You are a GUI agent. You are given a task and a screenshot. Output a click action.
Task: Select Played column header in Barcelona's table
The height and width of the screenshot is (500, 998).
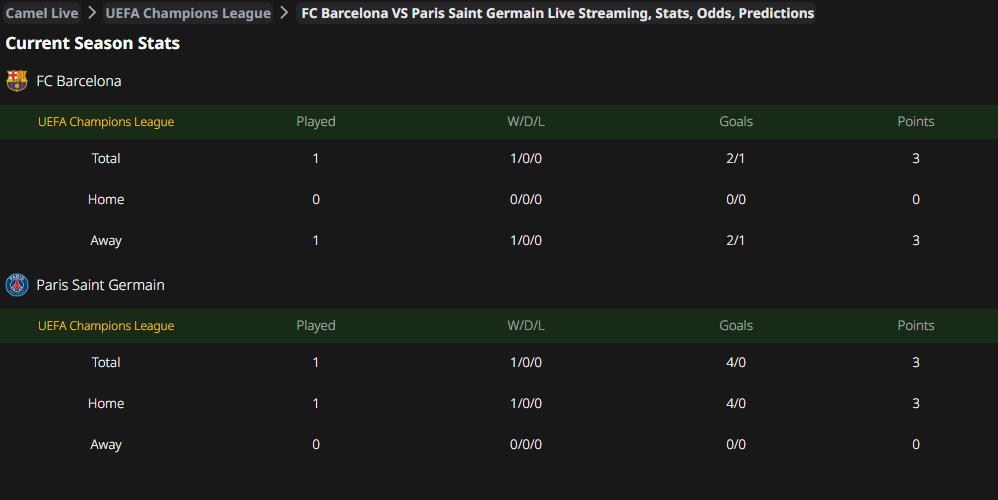316,122
